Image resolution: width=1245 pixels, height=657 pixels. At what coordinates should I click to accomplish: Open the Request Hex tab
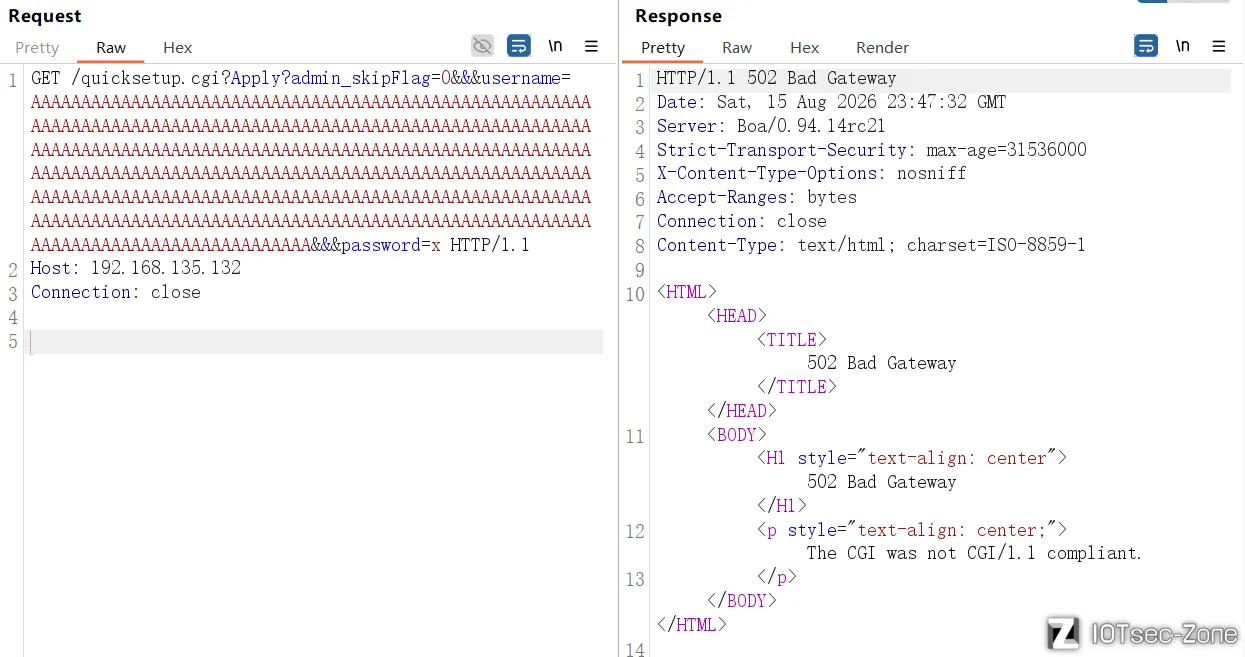(x=178, y=47)
